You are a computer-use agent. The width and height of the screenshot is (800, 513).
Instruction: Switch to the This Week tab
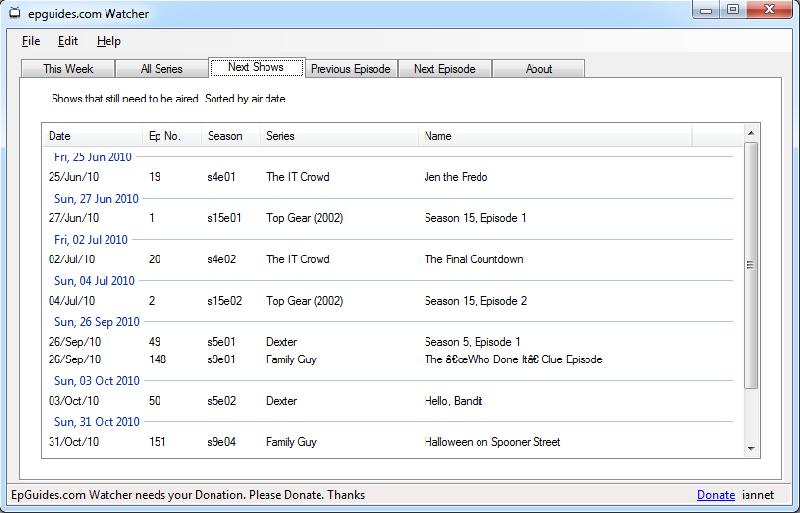tap(68, 69)
